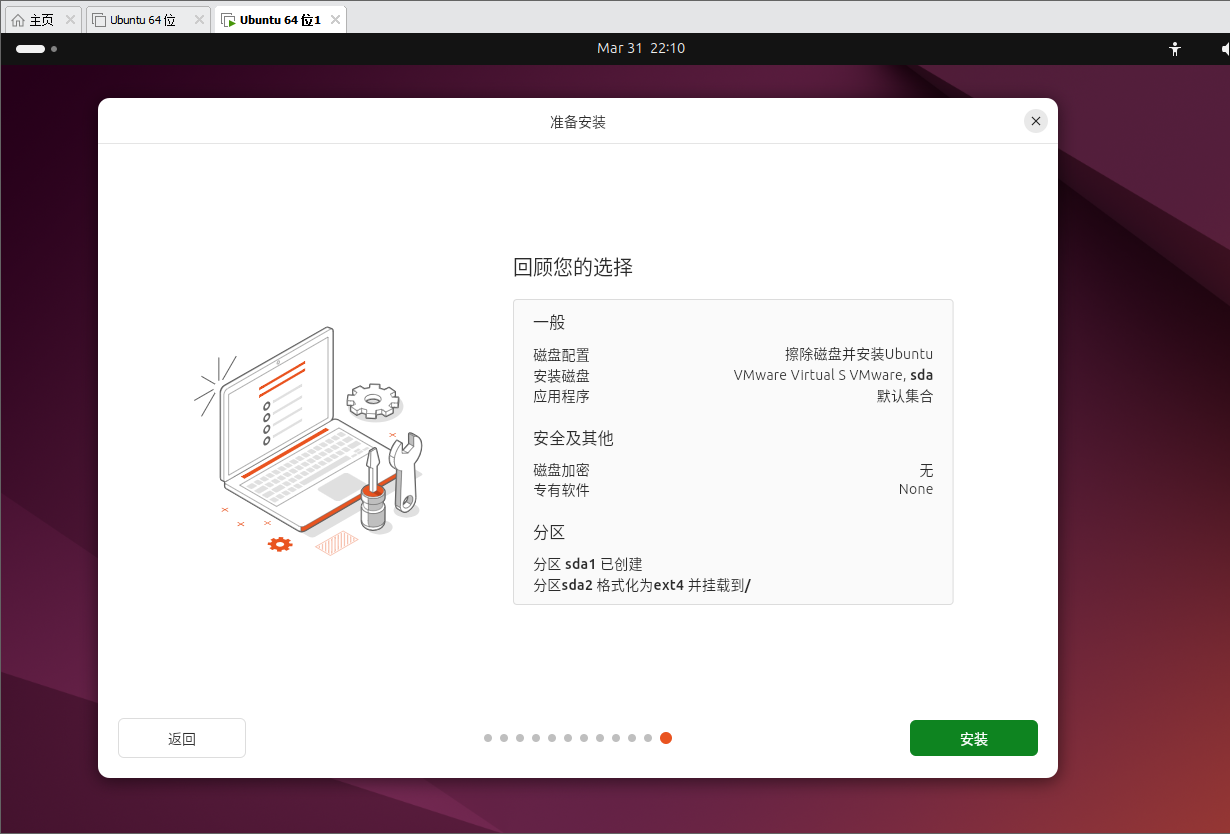Click the laptop and tools illustration
This screenshot has height=834, width=1230.
308,441
